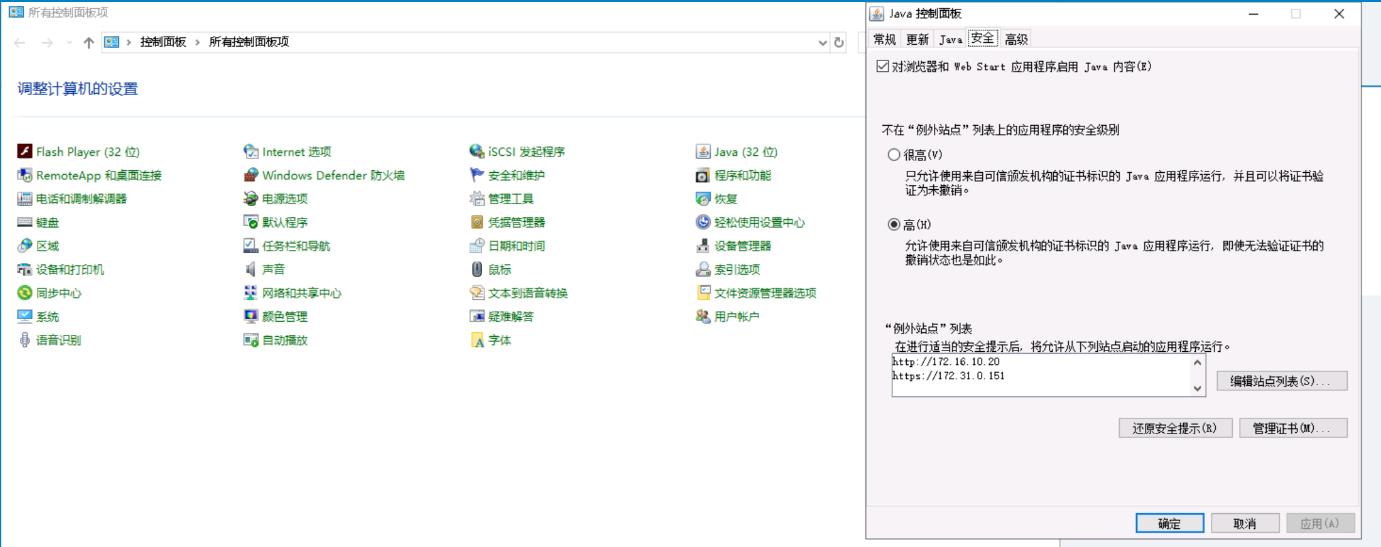This screenshot has width=1381, height=547.
Task: Click the 所有控制面板项 breadcrumb
Action: (249, 42)
